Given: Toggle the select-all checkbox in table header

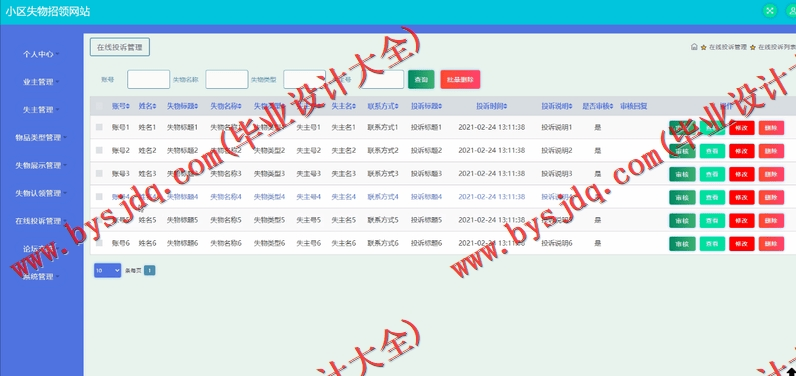Looking at the screenshot, I should (x=99, y=107).
